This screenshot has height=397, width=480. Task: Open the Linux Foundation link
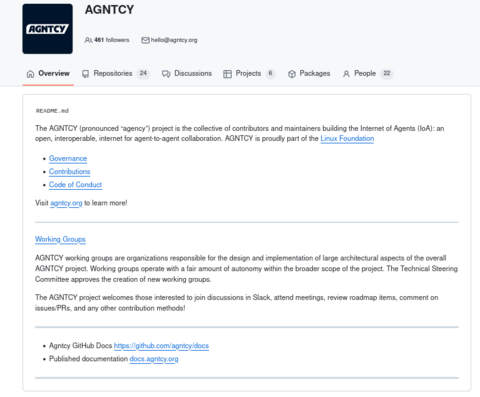tap(347, 138)
